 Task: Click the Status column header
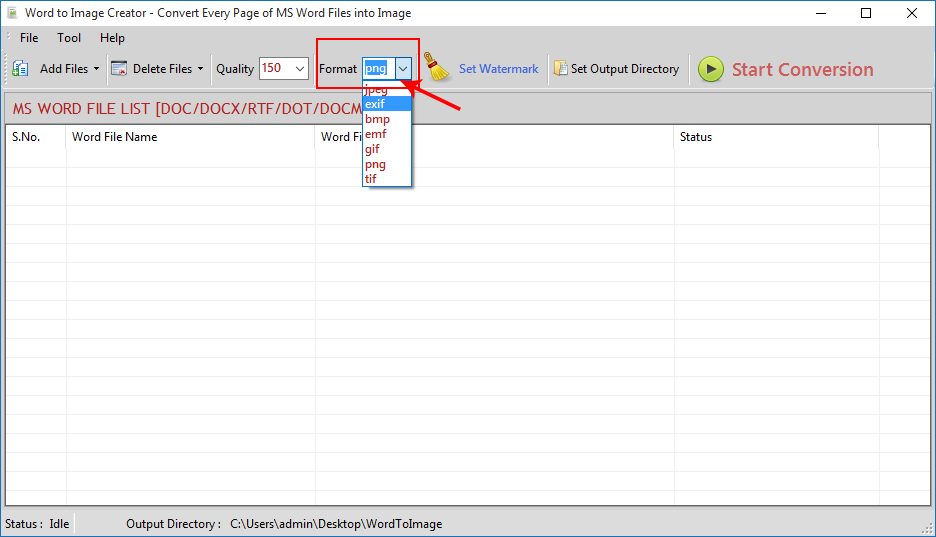pos(776,137)
